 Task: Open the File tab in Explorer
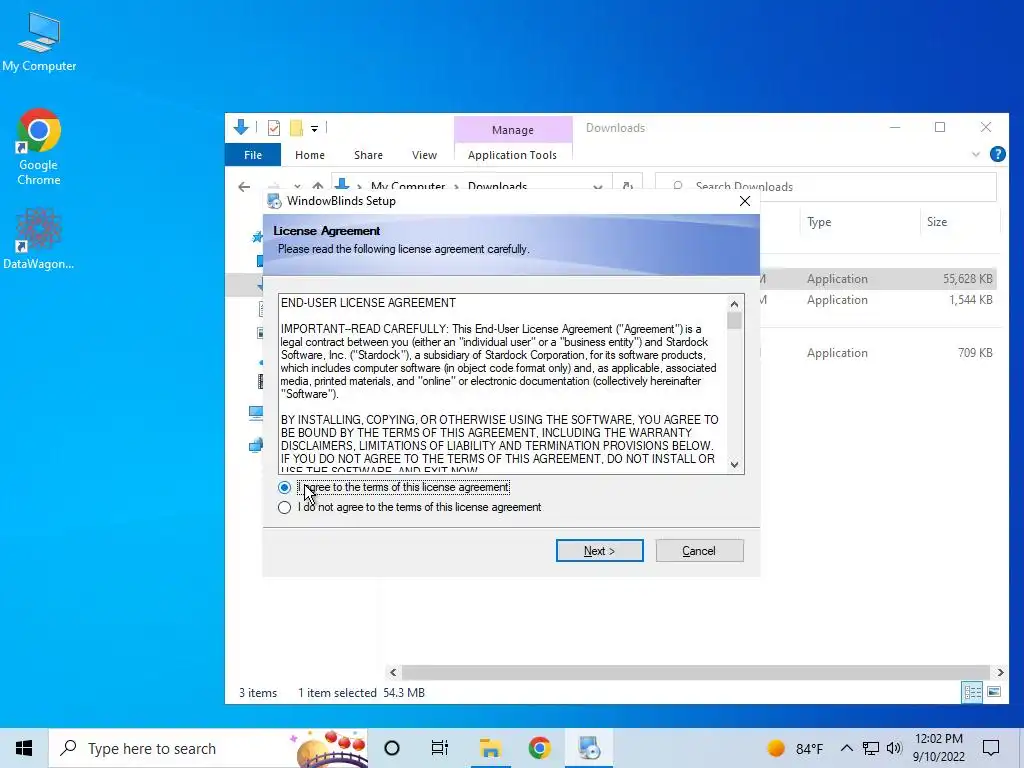click(x=253, y=155)
